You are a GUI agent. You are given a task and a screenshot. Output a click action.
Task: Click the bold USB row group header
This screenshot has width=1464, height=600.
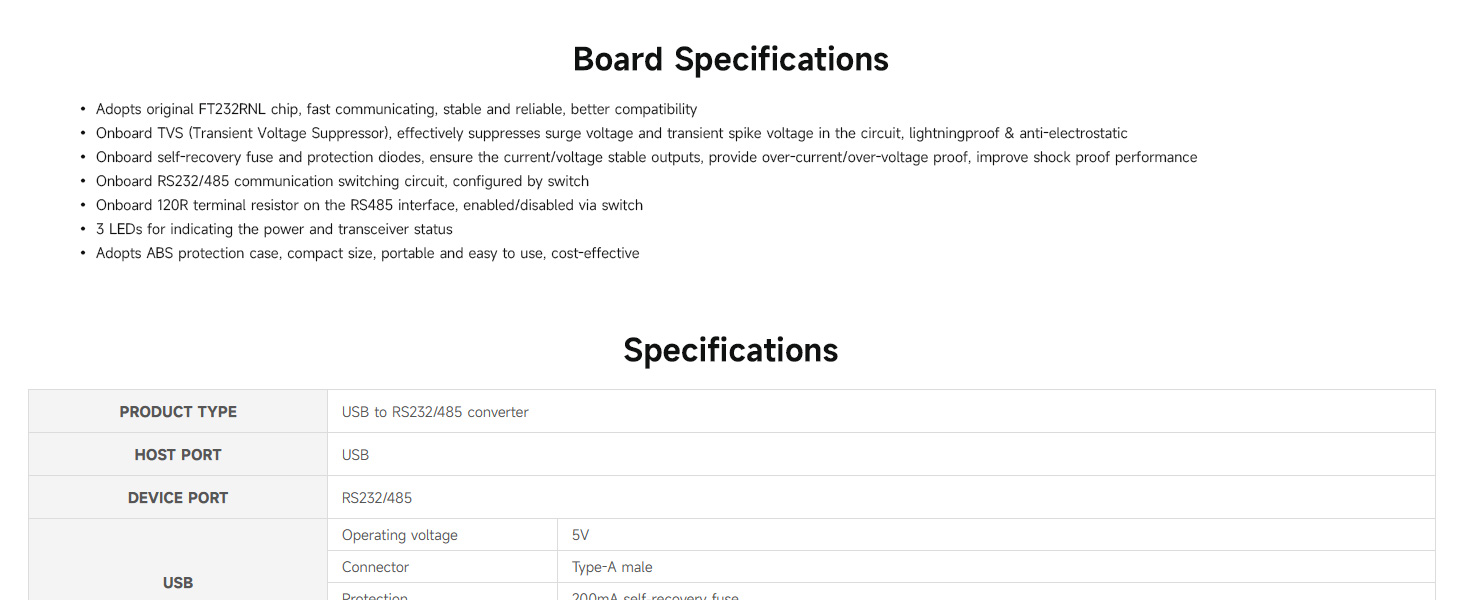point(178,583)
